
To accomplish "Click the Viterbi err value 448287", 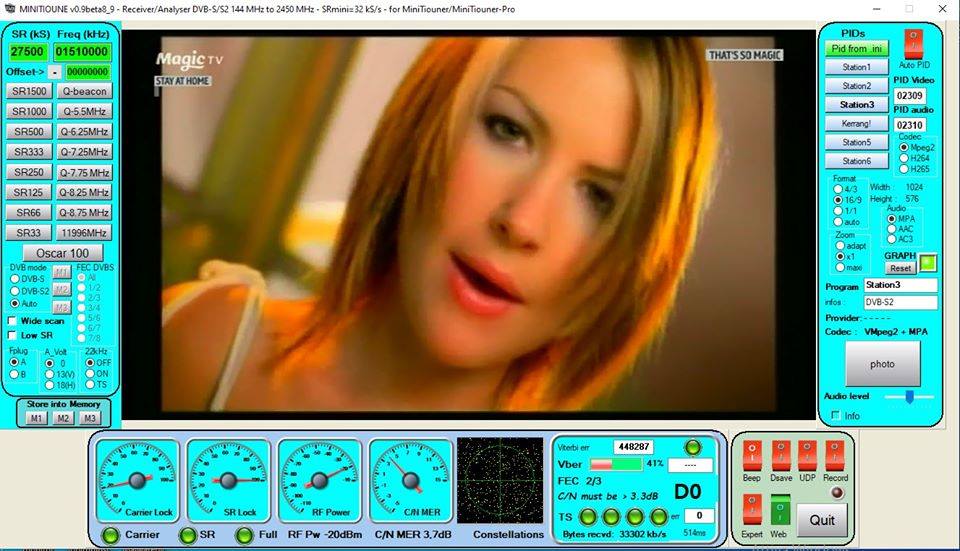I will (633, 447).
